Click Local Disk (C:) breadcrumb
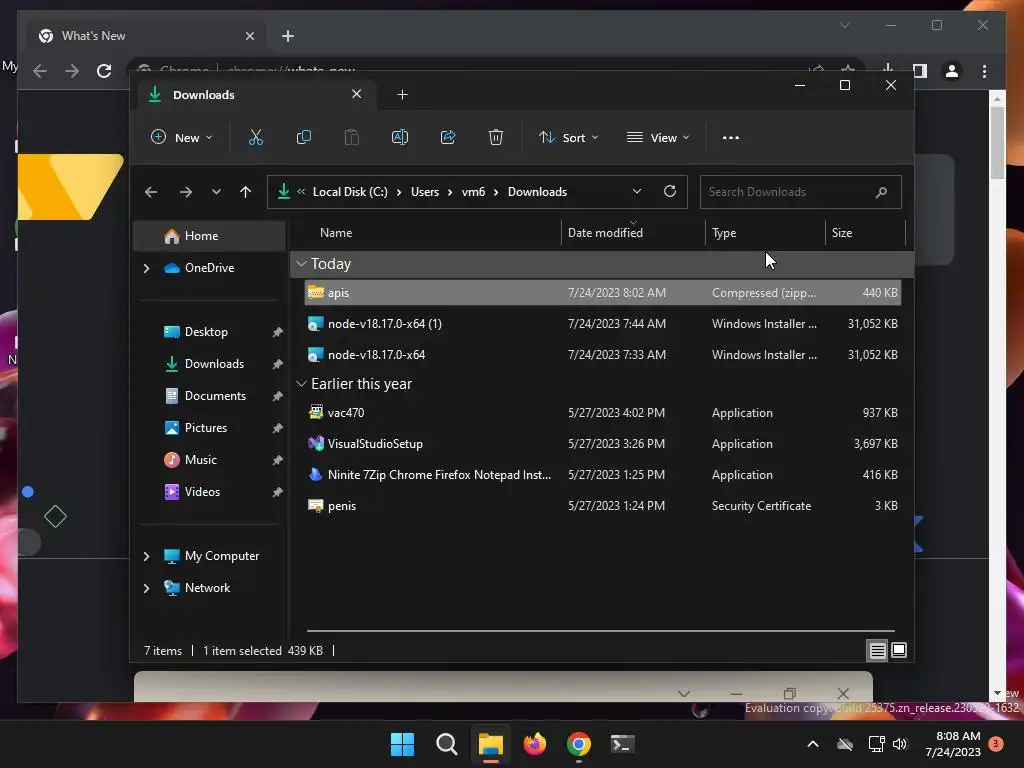 (x=350, y=192)
